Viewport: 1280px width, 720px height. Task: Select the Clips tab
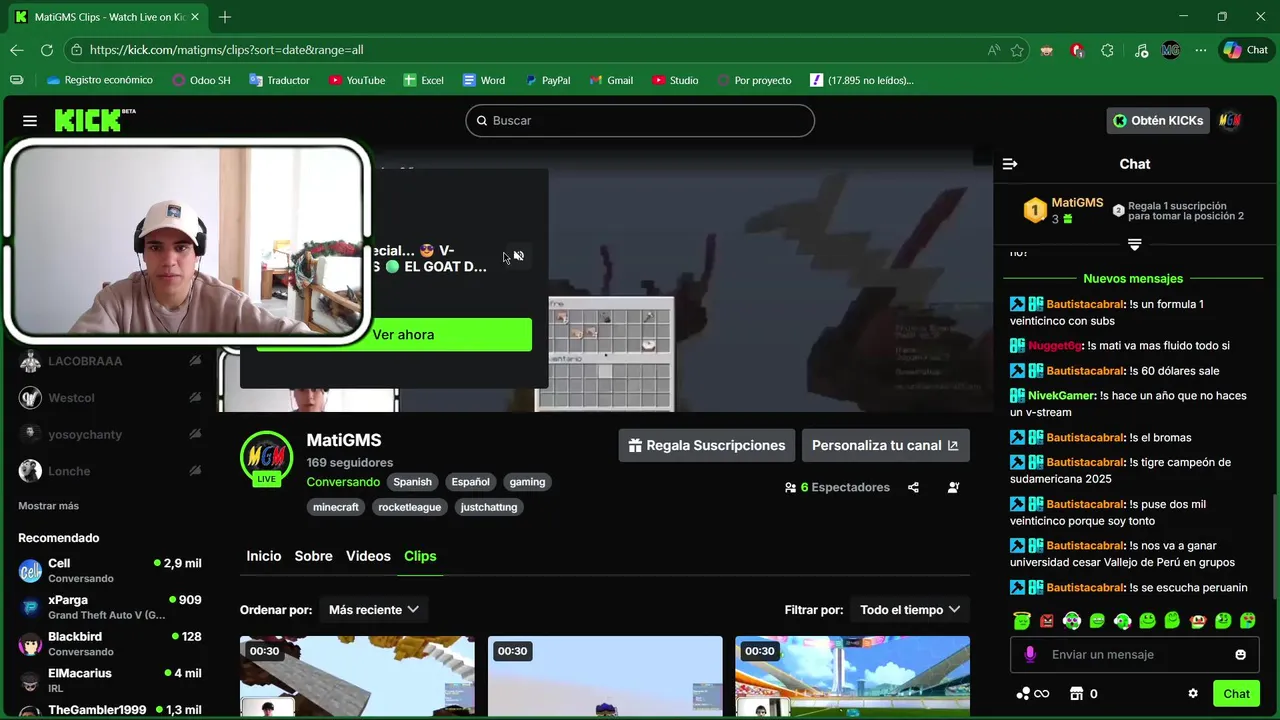pyautogui.click(x=420, y=556)
